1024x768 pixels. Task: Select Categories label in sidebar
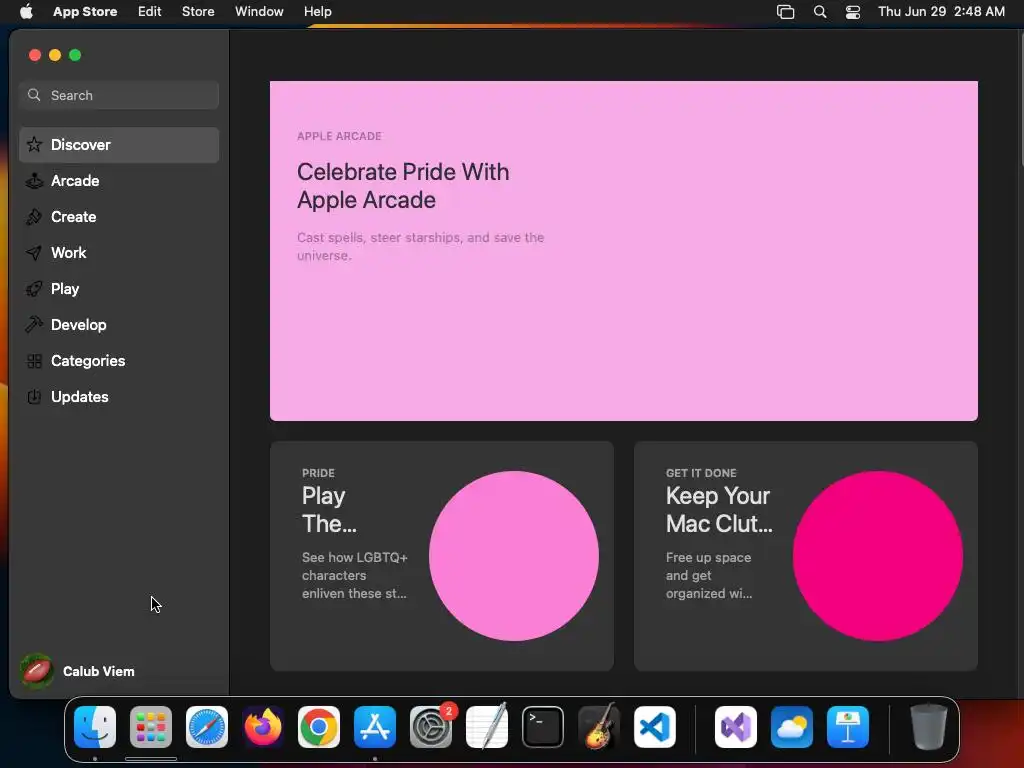(x=88, y=360)
